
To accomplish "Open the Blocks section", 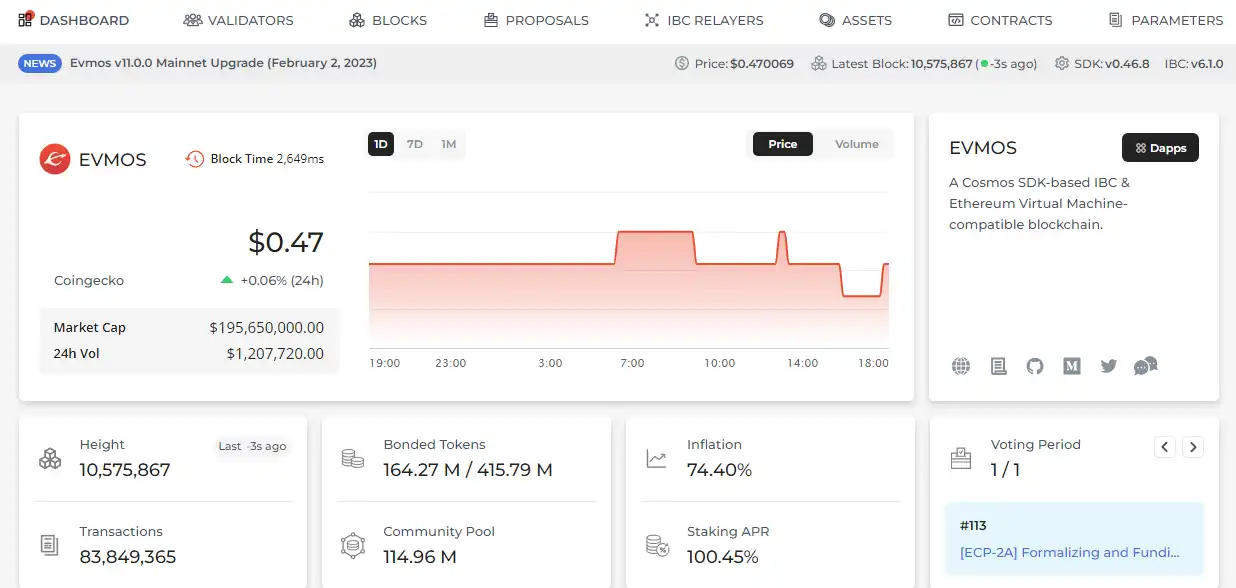I will click(x=387, y=20).
